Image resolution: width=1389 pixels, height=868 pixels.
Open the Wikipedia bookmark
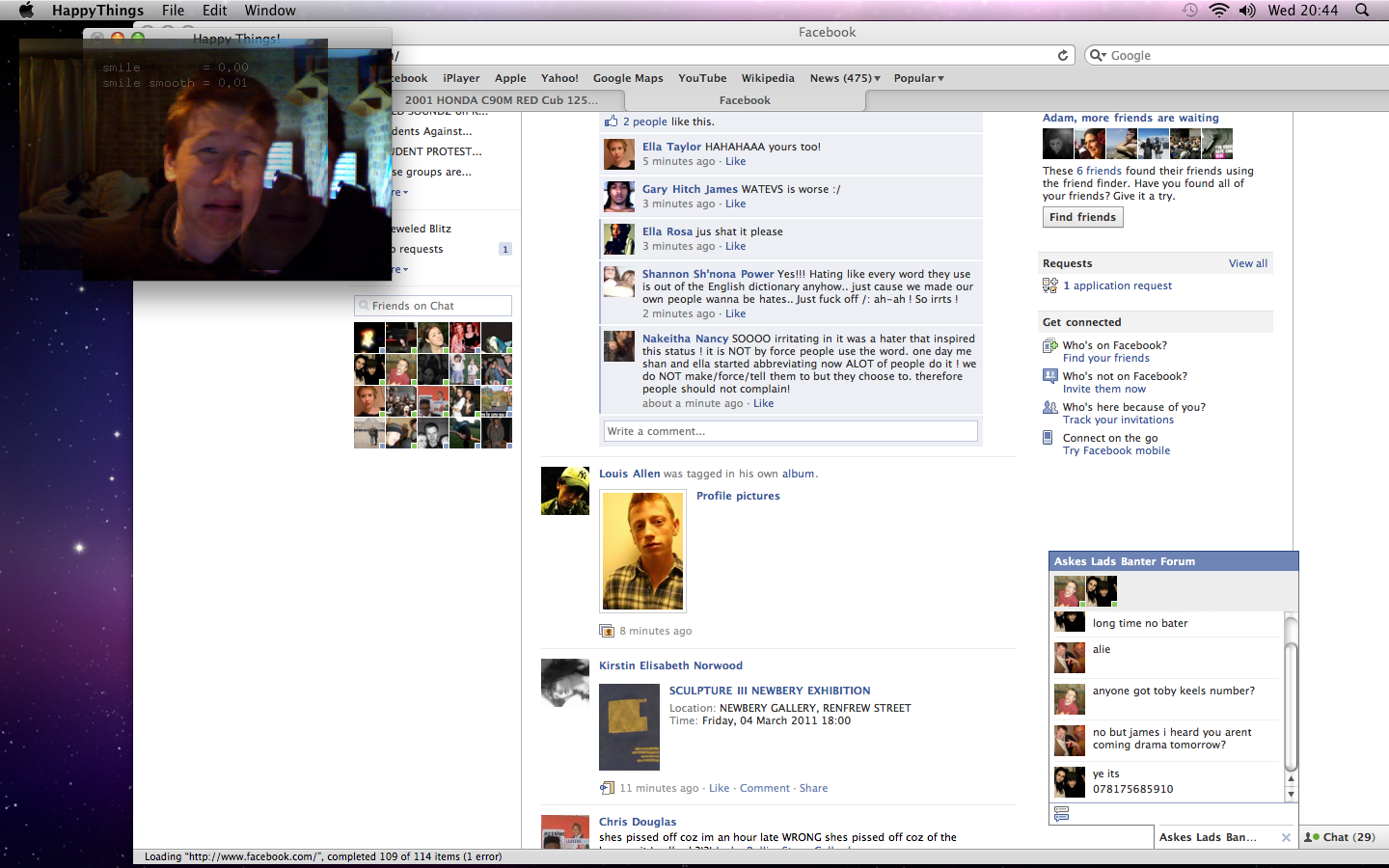(x=768, y=78)
